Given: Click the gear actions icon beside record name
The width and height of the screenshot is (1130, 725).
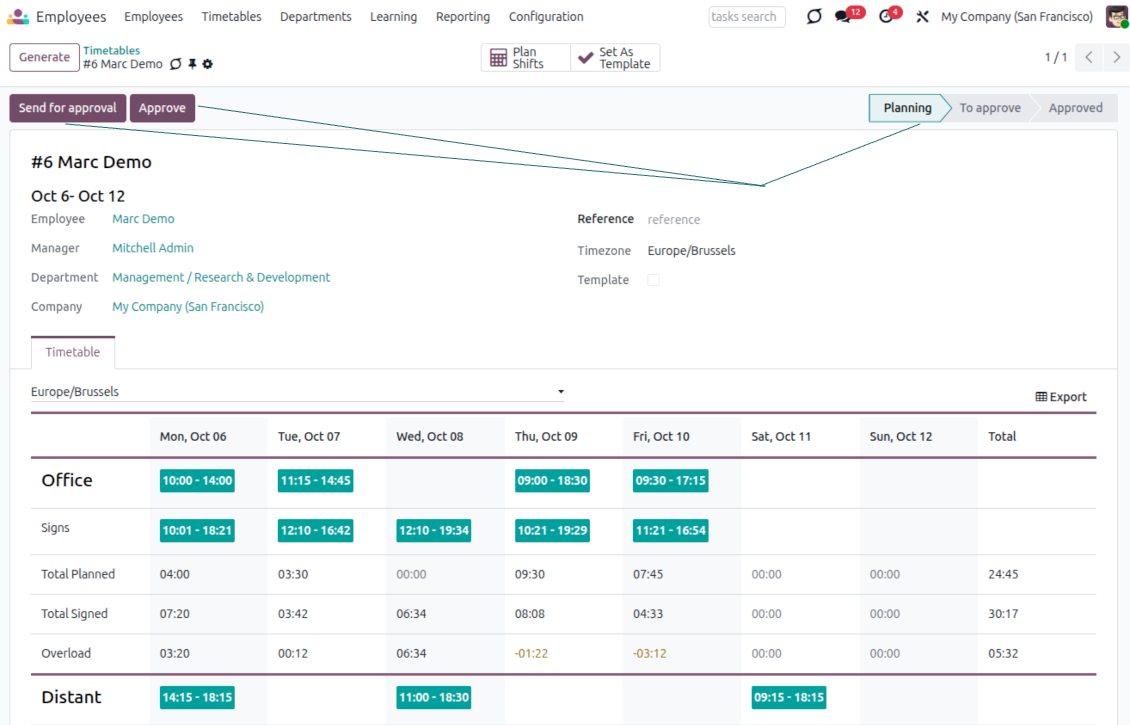Looking at the screenshot, I should pyautogui.click(x=208, y=64).
